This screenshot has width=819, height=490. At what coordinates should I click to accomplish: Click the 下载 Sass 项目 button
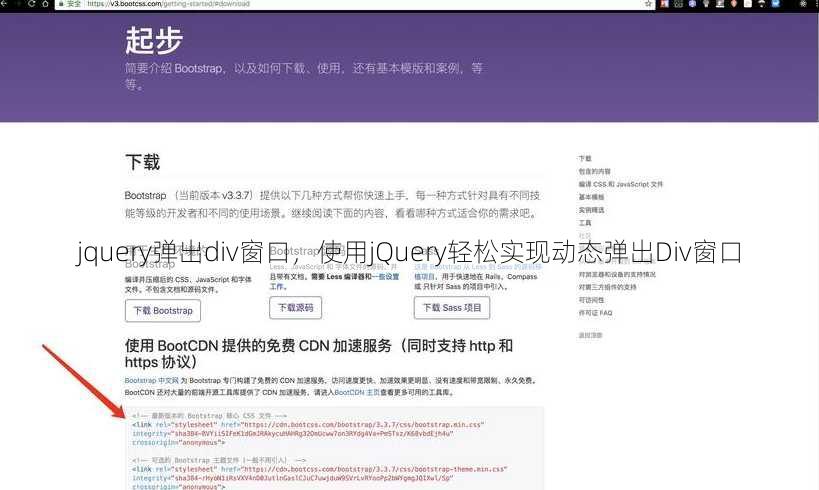point(452,308)
